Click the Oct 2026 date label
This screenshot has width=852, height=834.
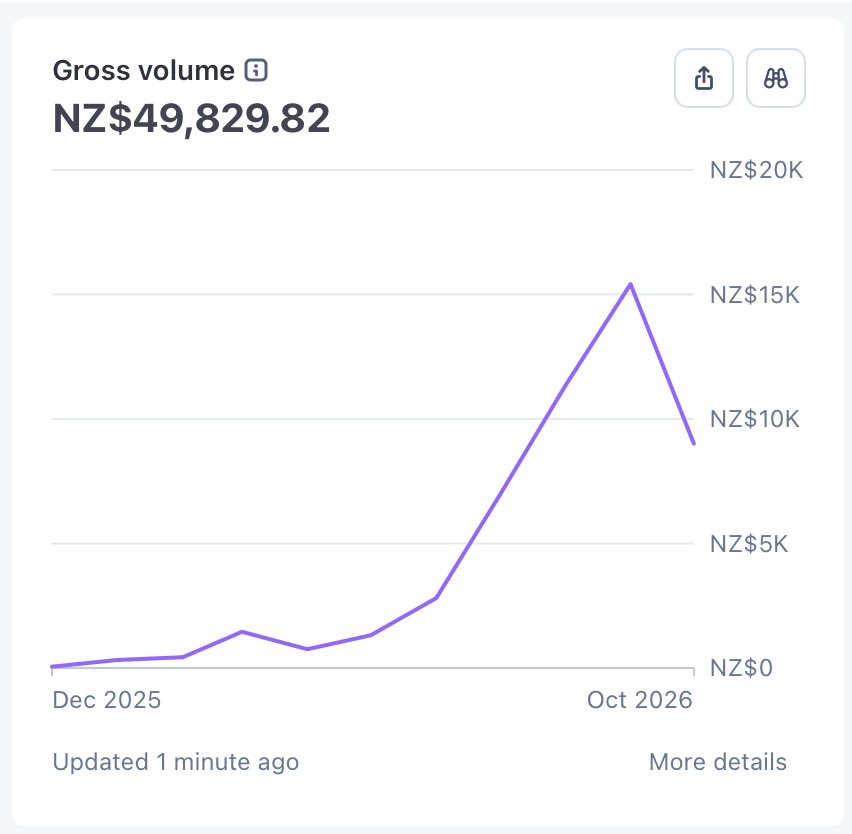click(640, 700)
